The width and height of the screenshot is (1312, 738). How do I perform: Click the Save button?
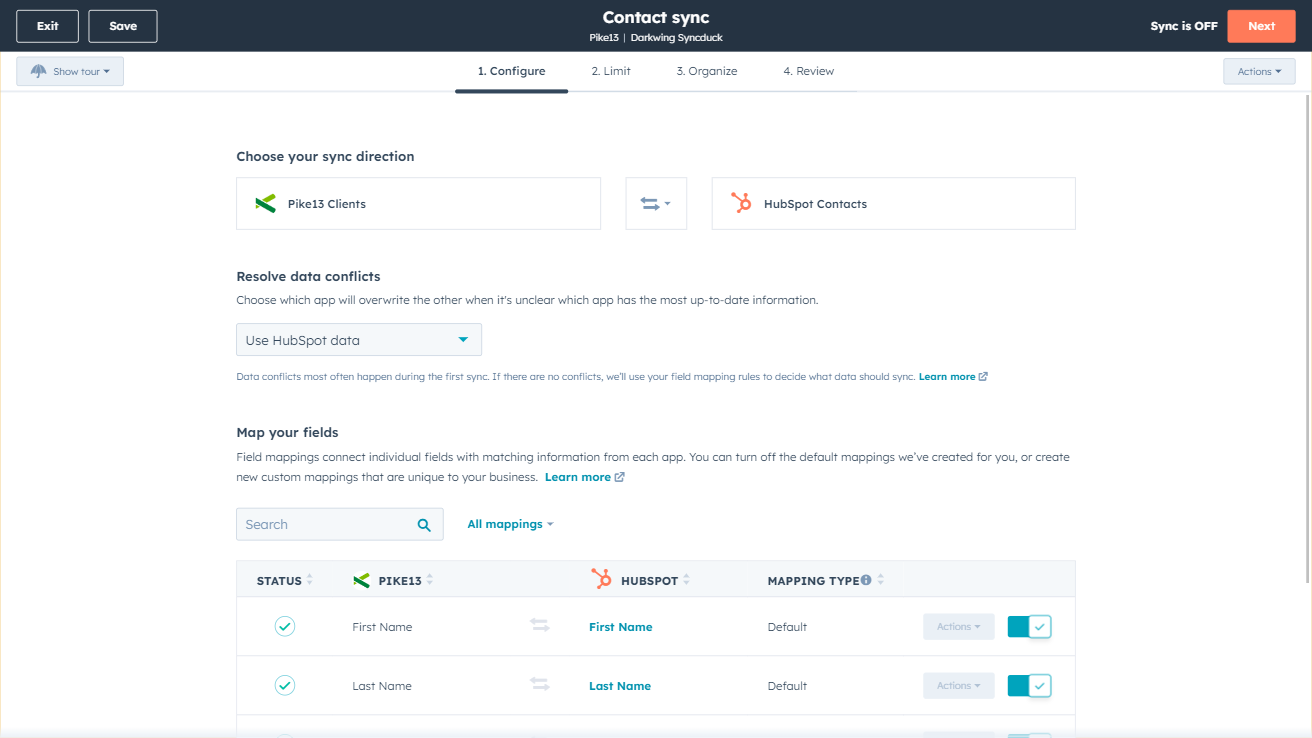[x=123, y=26]
